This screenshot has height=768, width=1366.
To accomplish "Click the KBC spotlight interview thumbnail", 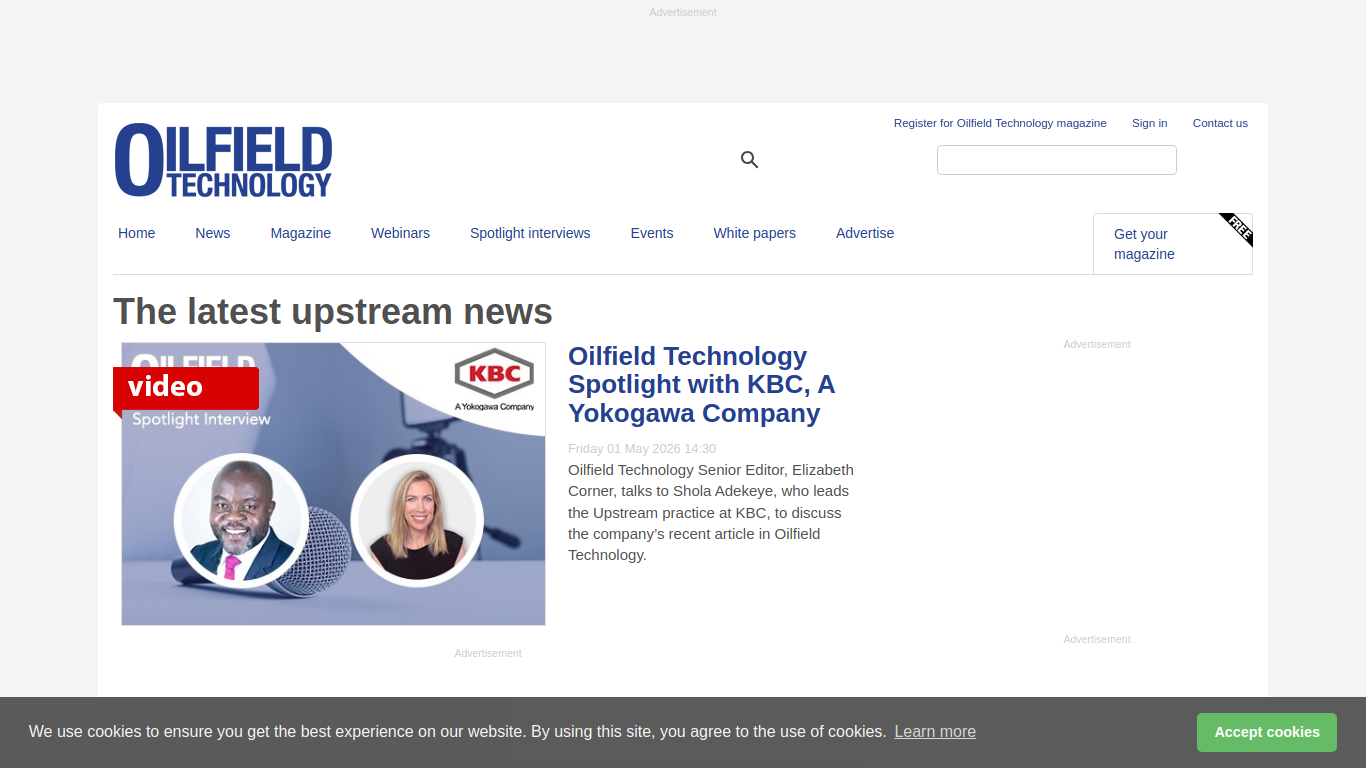I will pos(334,484).
